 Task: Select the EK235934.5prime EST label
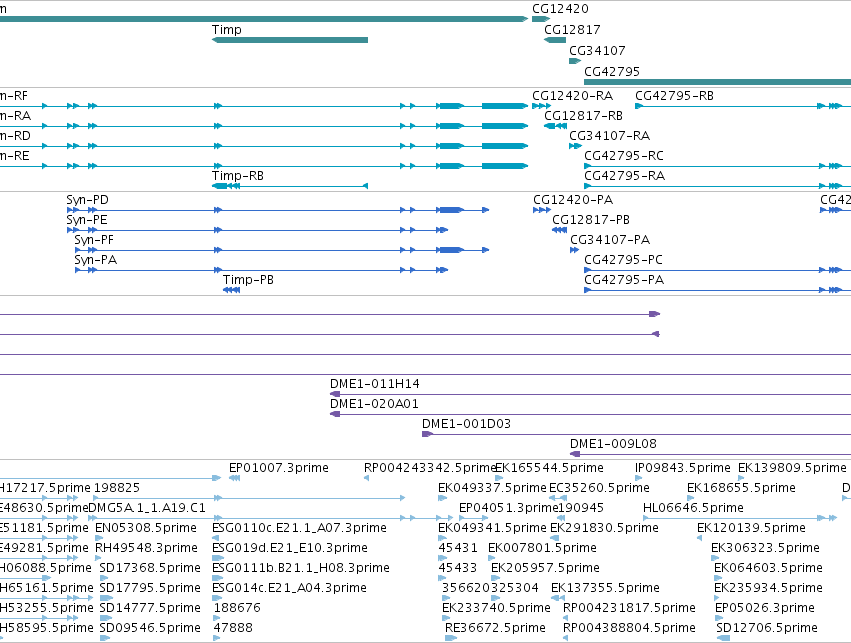769,589
